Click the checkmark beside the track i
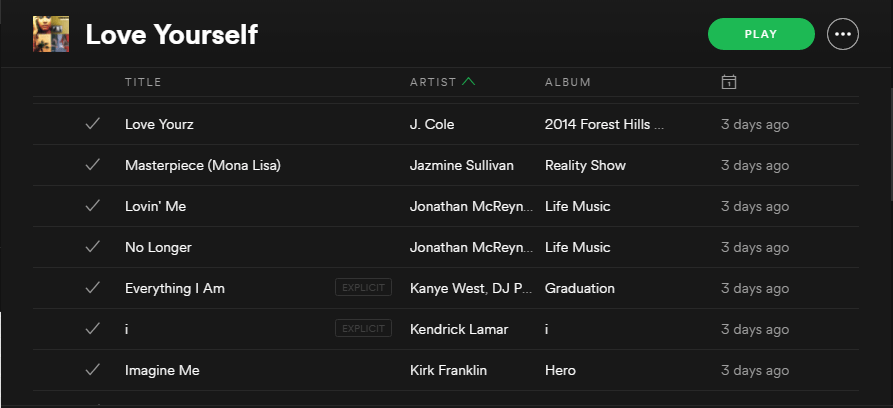 (x=93, y=329)
